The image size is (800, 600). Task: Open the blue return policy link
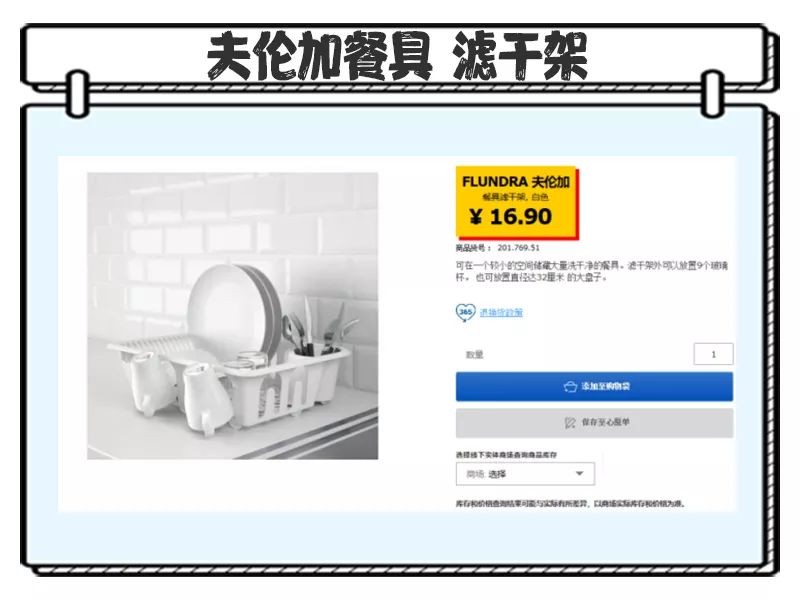501,312
